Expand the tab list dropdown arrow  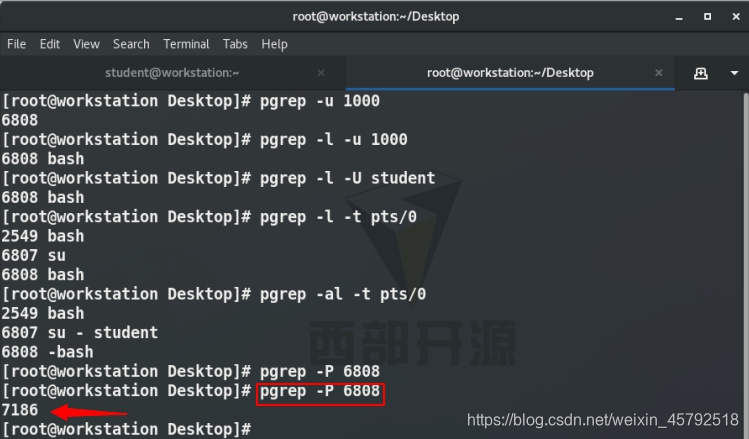coord(734,73)
